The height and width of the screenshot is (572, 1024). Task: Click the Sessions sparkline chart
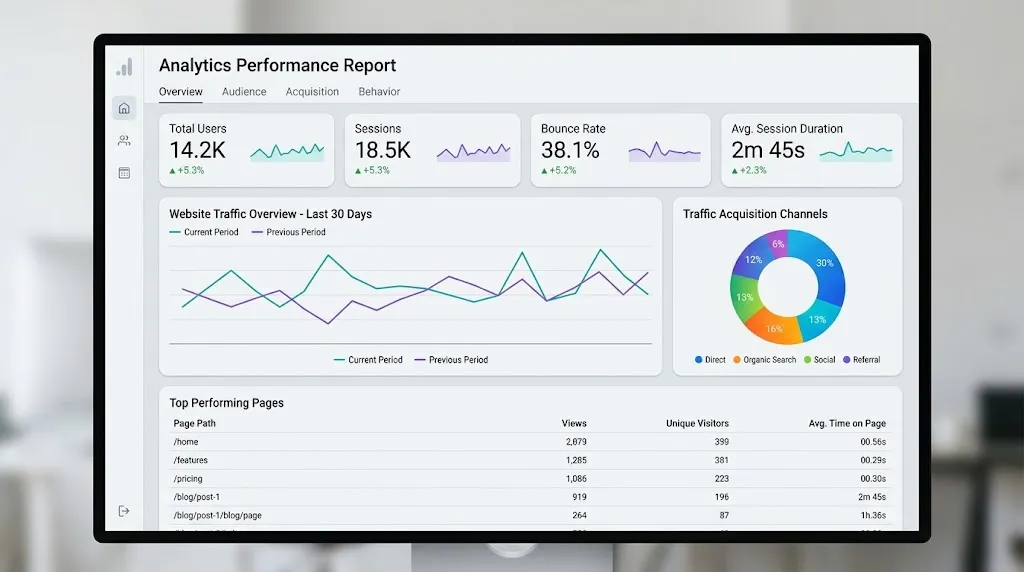coord(473,152)
